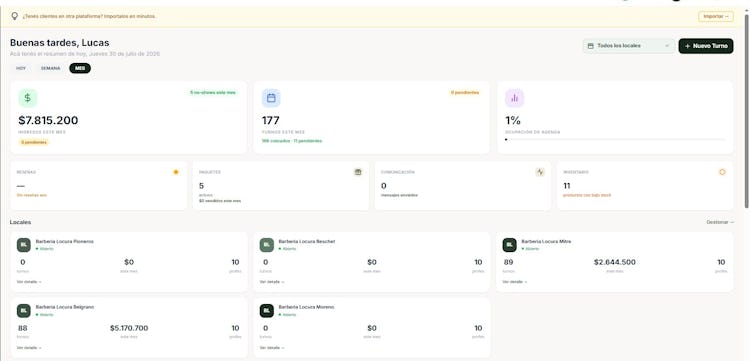
Task: Switch to the HOY tab
Action: tap(21, 68)
